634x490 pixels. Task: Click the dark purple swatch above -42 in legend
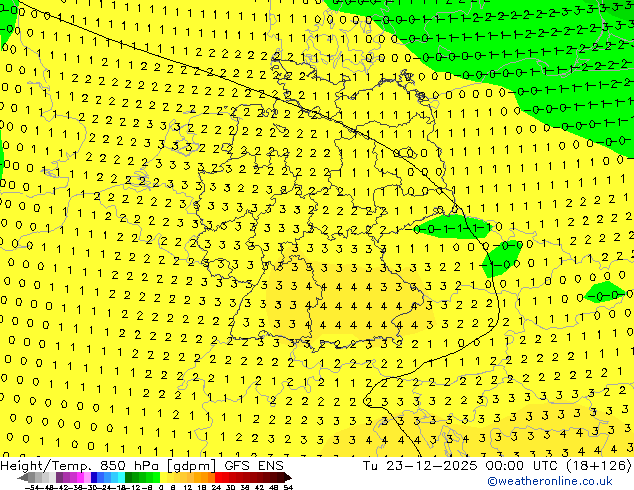[x=59, y=478]
